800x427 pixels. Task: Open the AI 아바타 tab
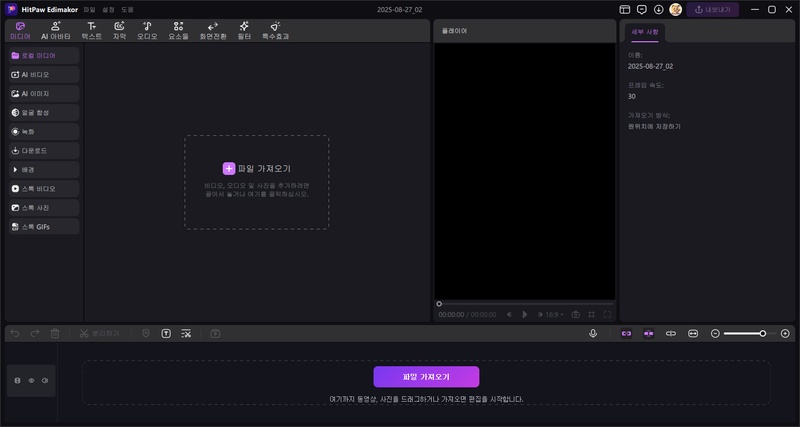pos(56,31)
